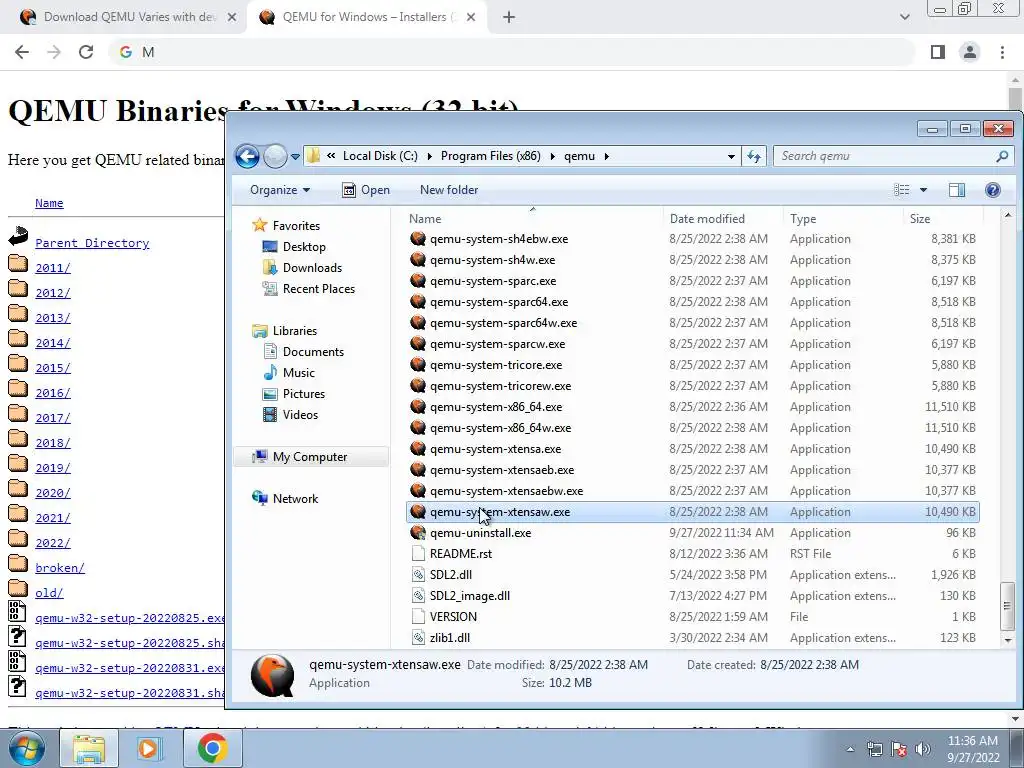This screenshot has height=768, width=1024.
Task: Select qemu-system-sparc.exe file icon
Action: [x=418, y=281]
